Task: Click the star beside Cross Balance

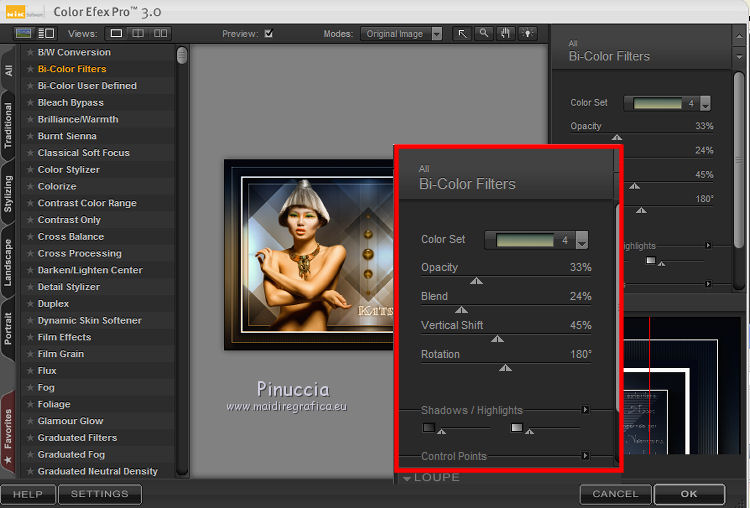Action: (x=30, y=236)
